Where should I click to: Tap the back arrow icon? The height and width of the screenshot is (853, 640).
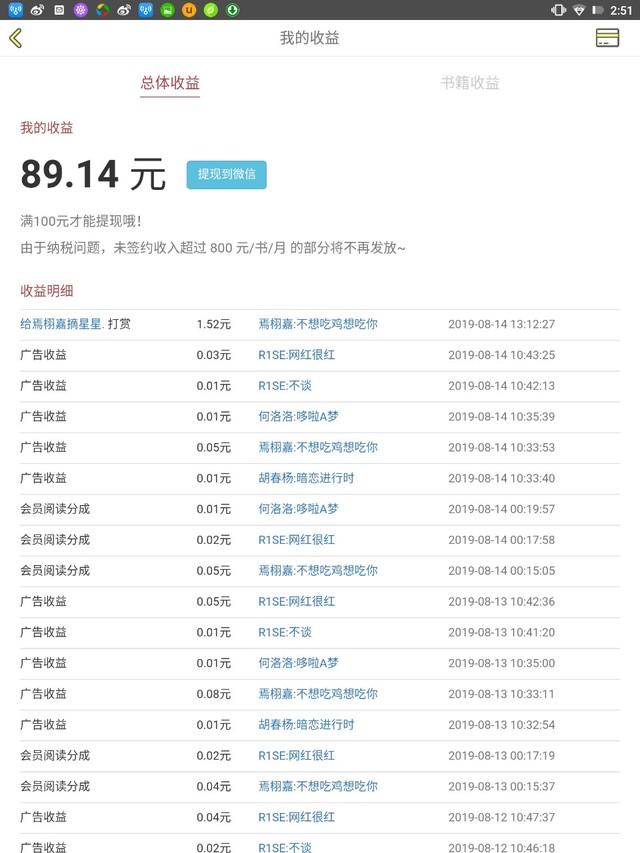point(15,39)
